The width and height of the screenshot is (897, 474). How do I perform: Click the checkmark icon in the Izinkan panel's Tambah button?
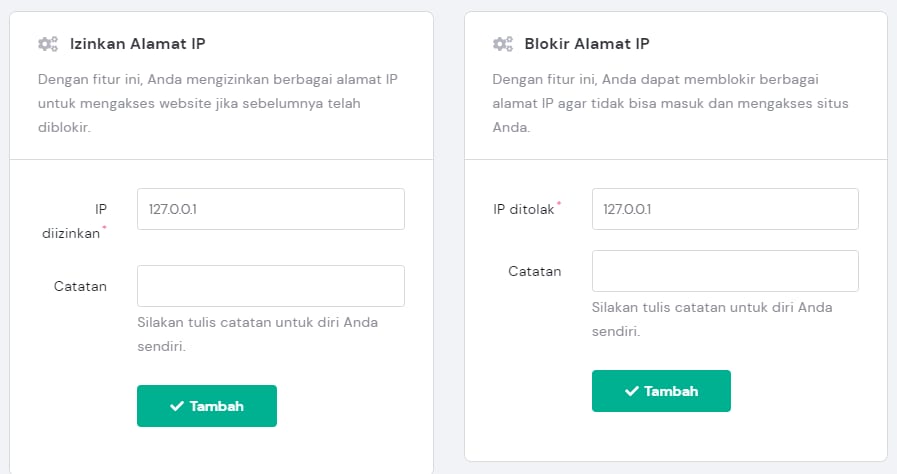177,406
